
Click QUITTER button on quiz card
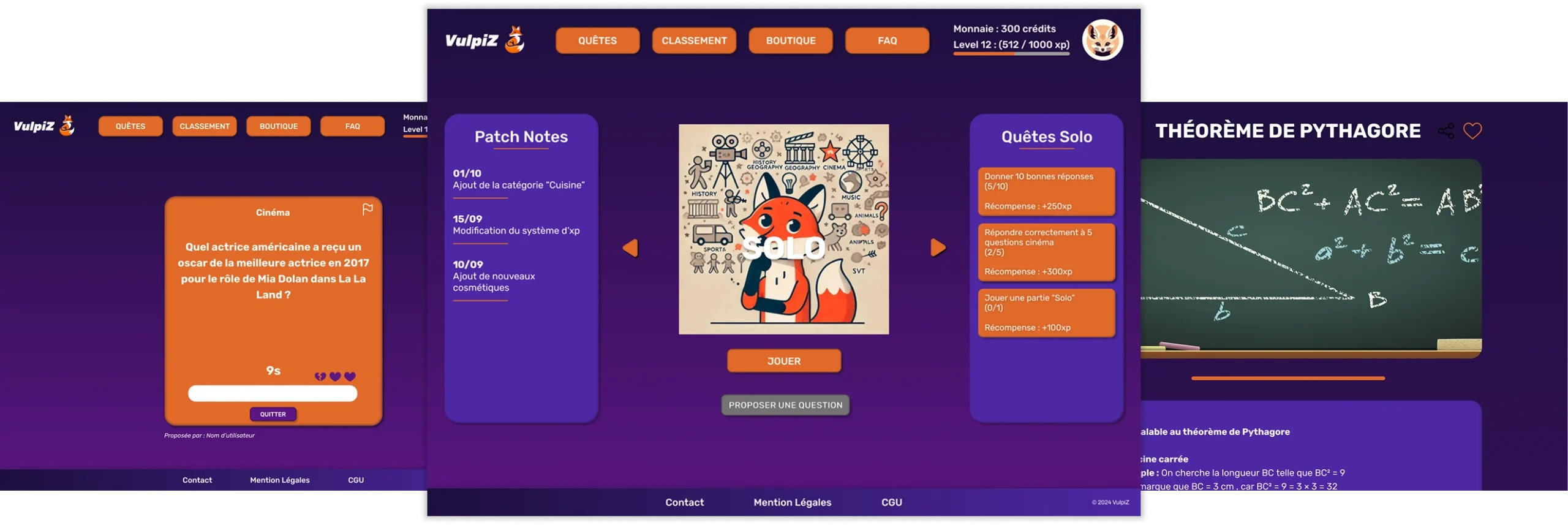273,414
